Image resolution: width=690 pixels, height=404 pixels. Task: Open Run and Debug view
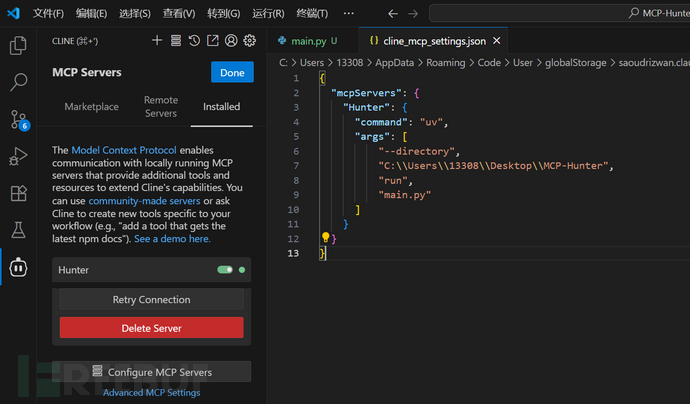pos(18,156)
